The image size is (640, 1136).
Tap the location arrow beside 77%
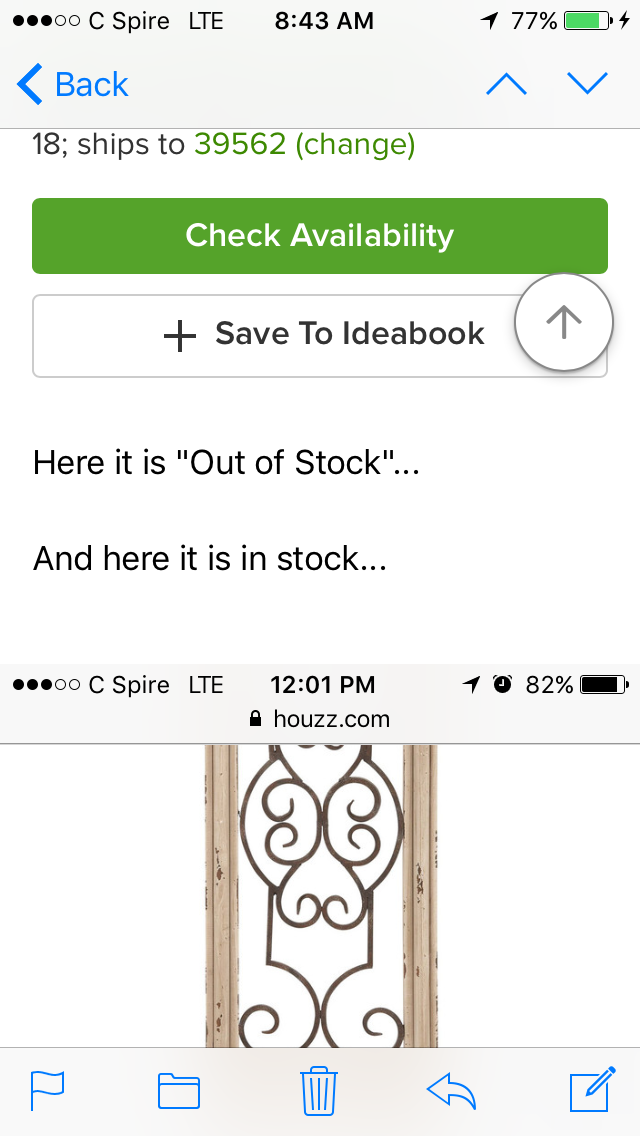[x=489, y=21]
